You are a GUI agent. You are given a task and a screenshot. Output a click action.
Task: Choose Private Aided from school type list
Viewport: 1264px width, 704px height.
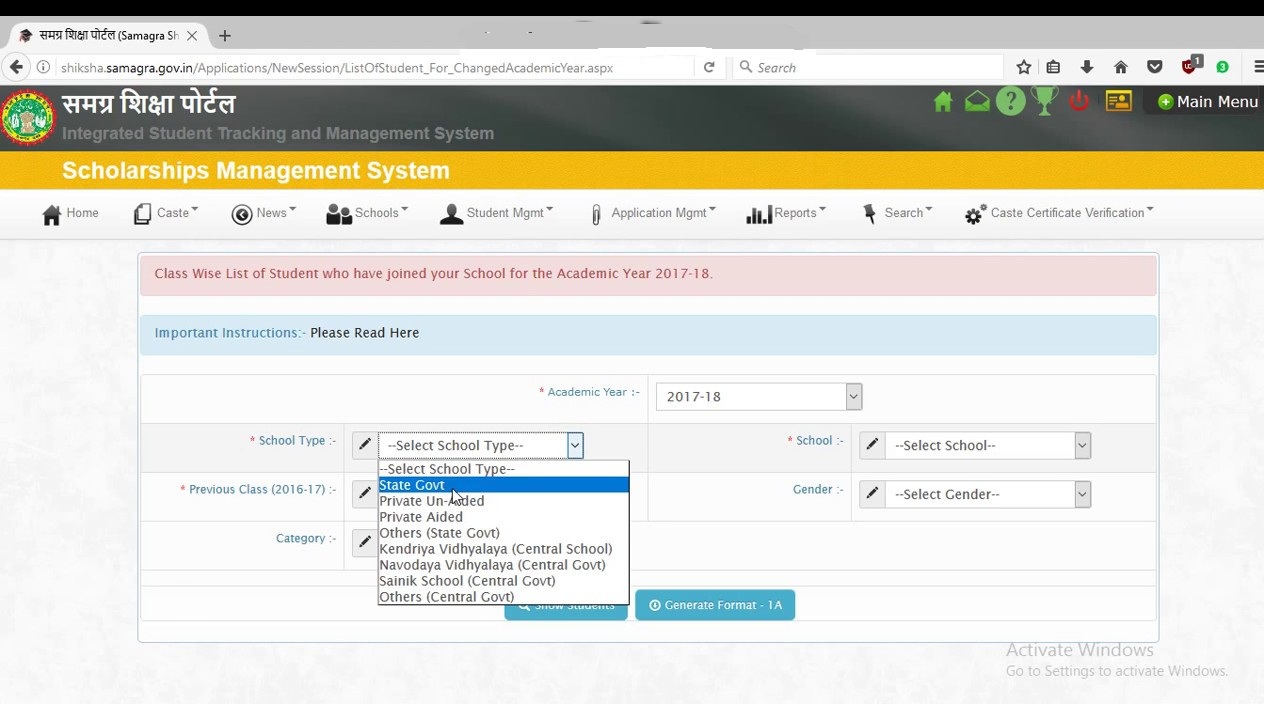tap(421, 517)
